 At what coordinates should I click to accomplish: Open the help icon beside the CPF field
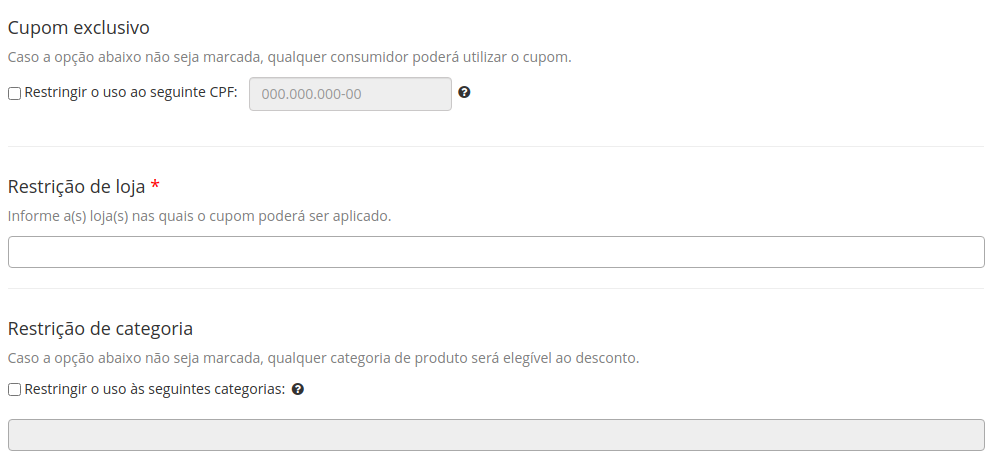pos(464,93)
